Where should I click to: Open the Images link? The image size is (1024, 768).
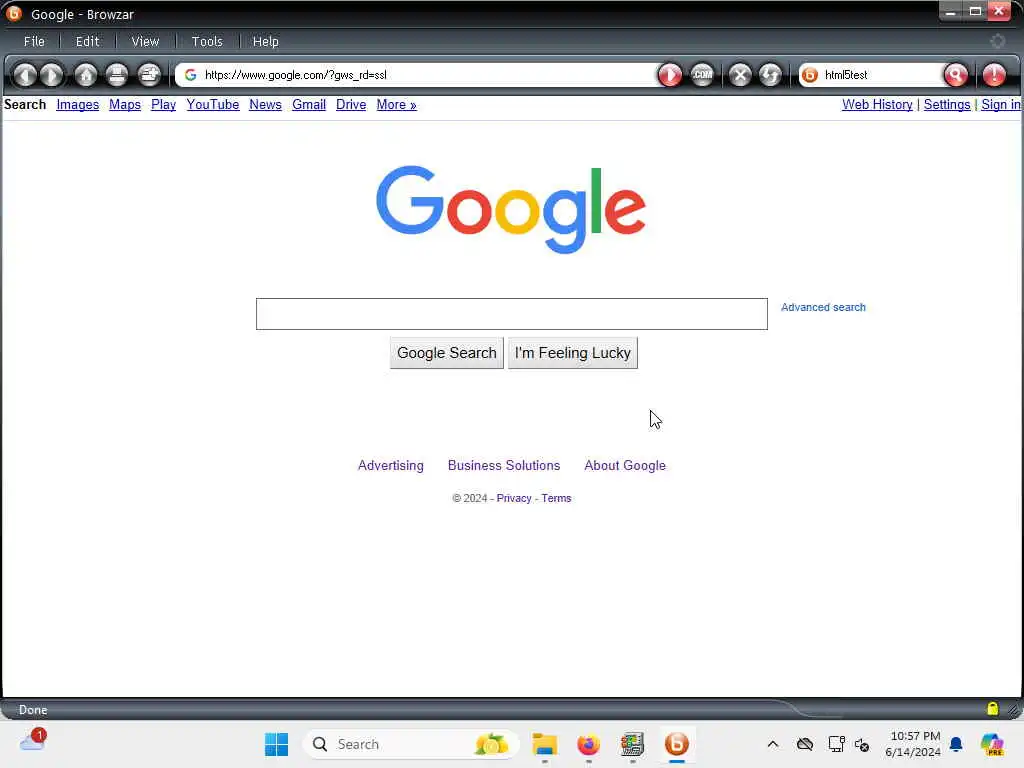pos(78,104)
